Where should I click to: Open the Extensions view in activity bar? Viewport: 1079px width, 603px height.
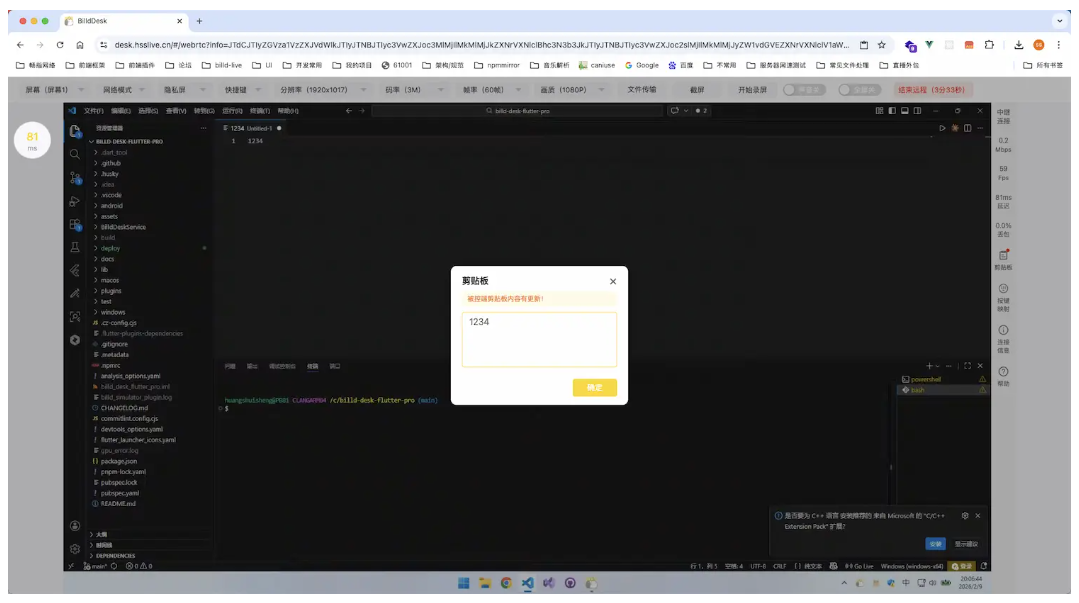(x=74, y=226)
